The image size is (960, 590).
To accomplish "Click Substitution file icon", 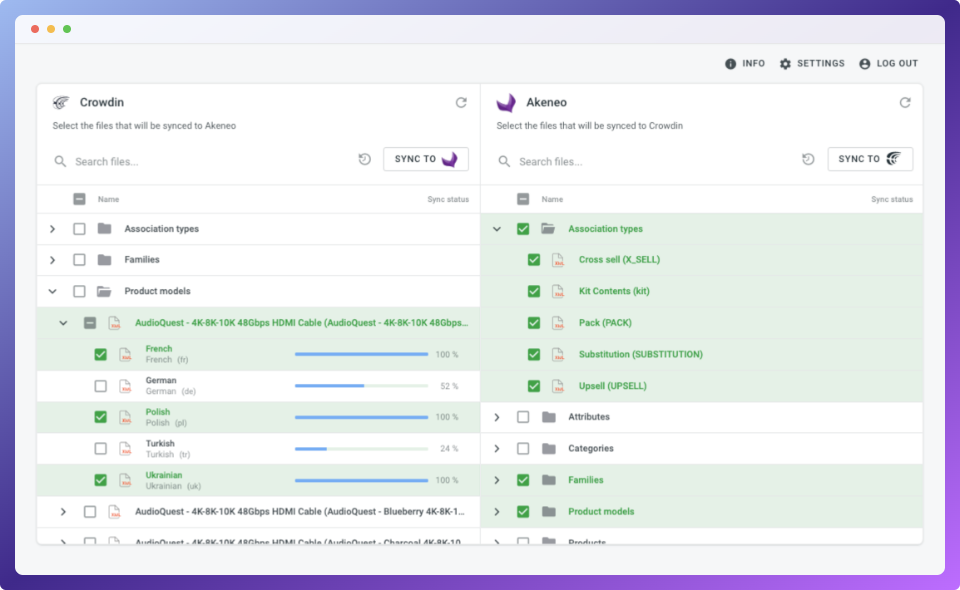I will point(558,354).
